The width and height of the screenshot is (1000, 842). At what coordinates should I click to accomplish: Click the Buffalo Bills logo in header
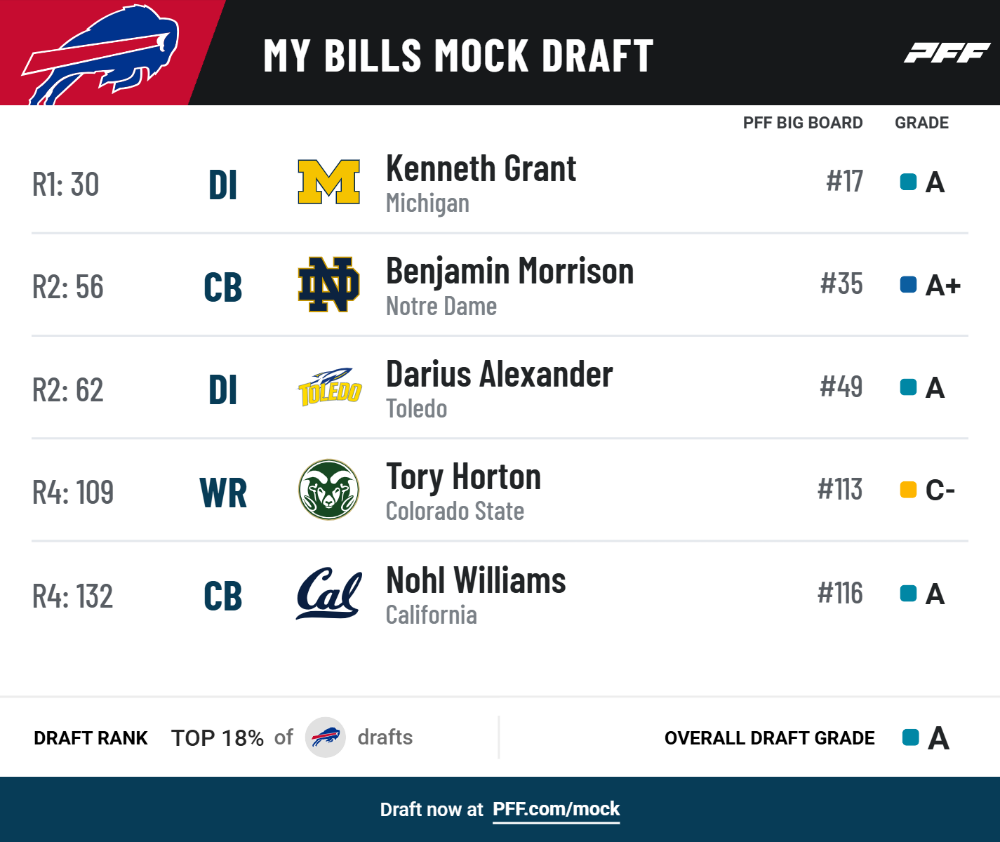pyautogui.click(x=100, y=54)
